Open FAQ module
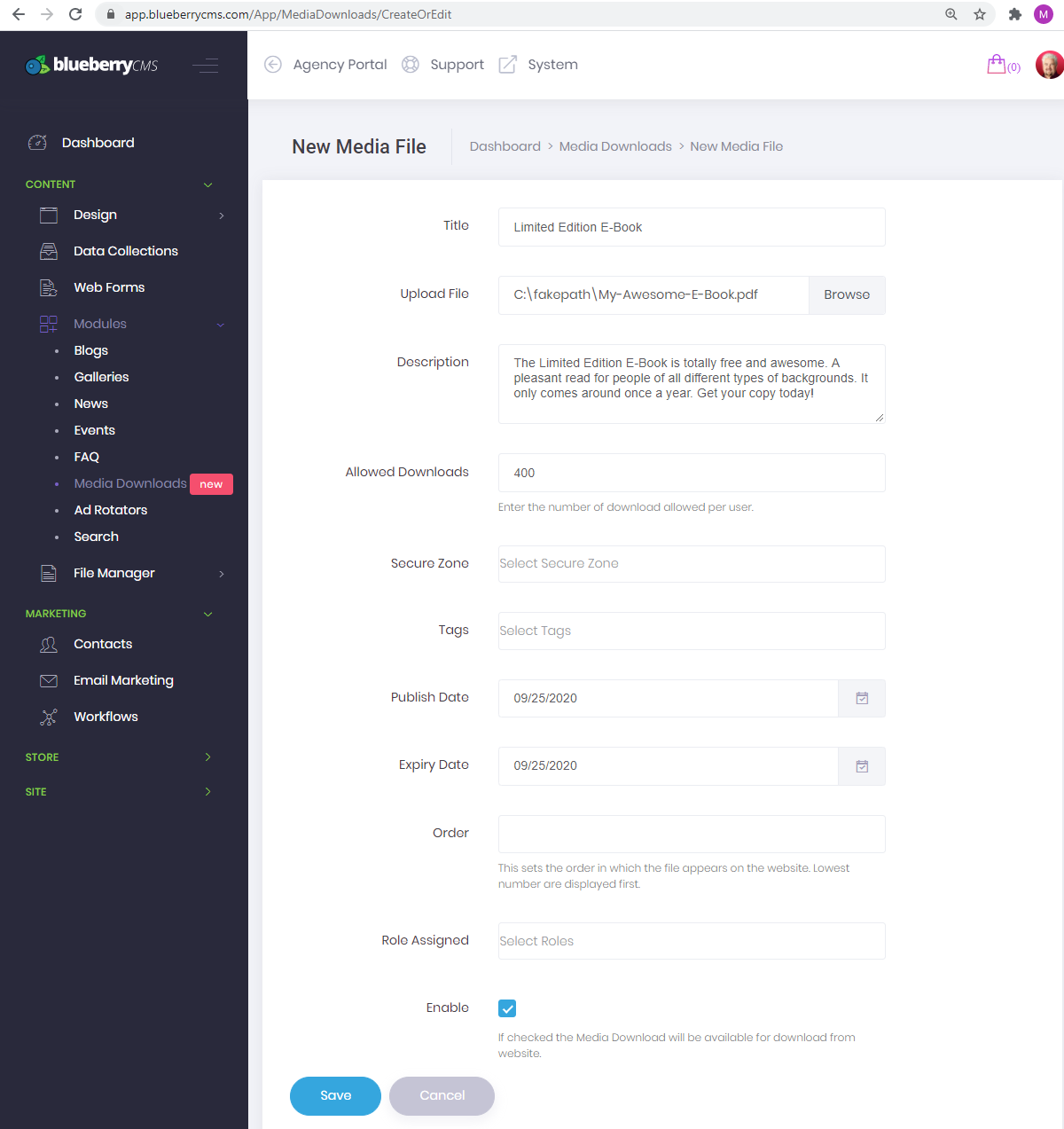This screenshot has height=1129, width=1064. (x=87, y=458)
